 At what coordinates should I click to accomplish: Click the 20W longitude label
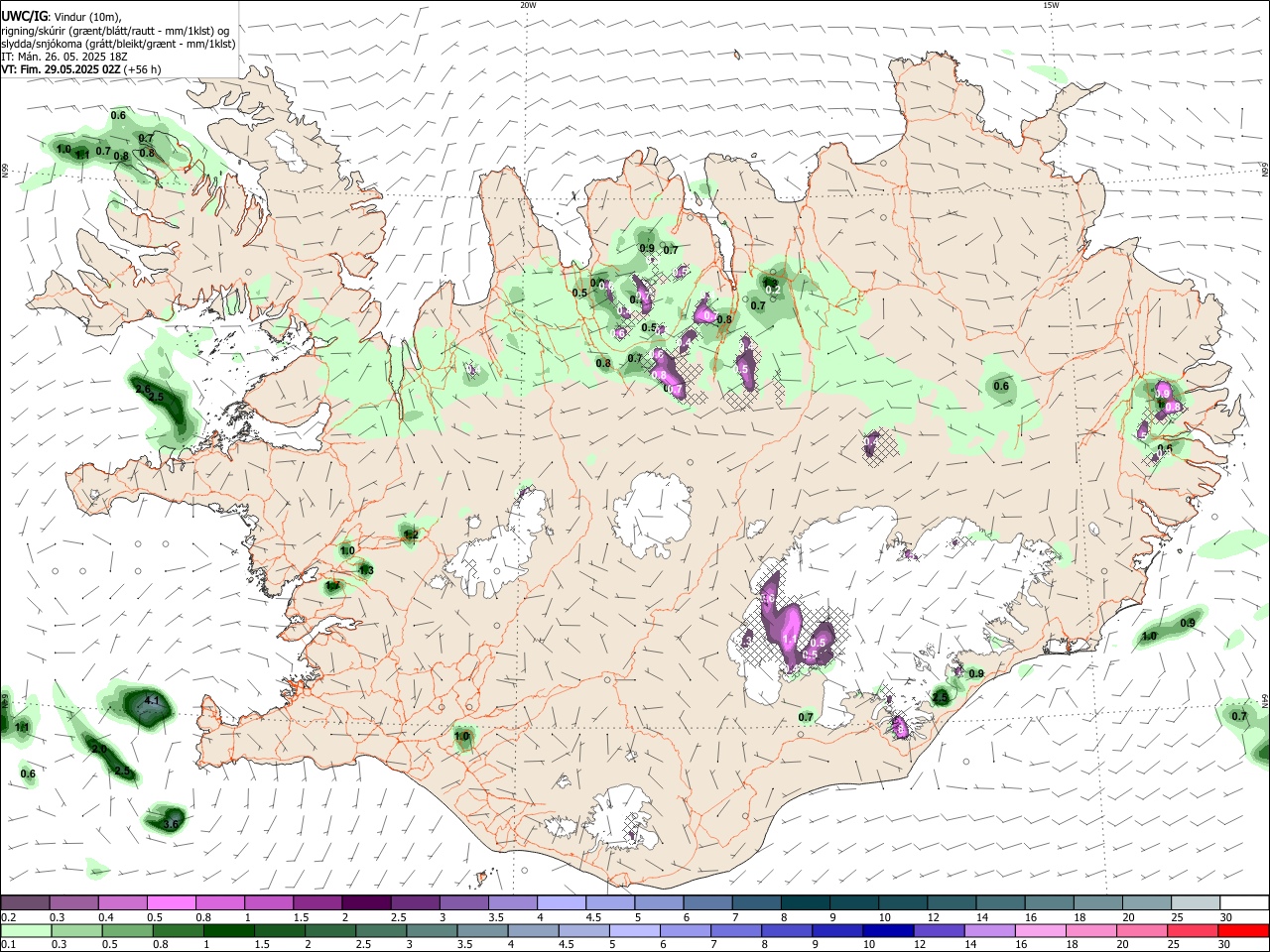pos(528,5)
